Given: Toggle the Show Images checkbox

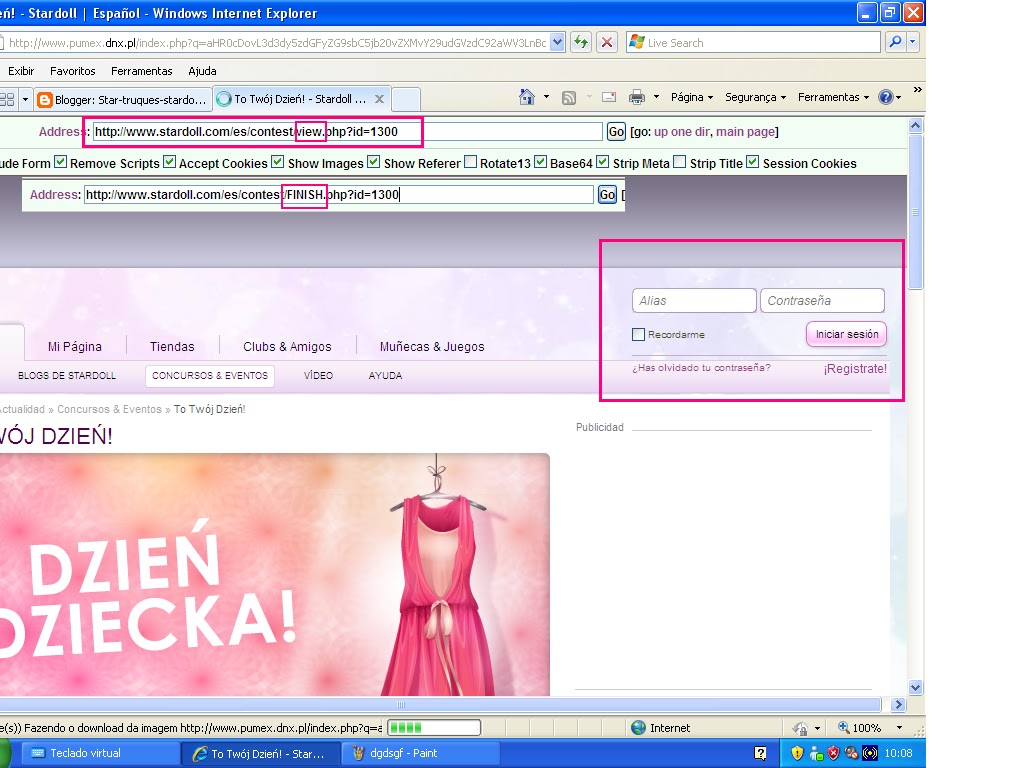Looking at the screenshot, I should (x=278, y=161).
